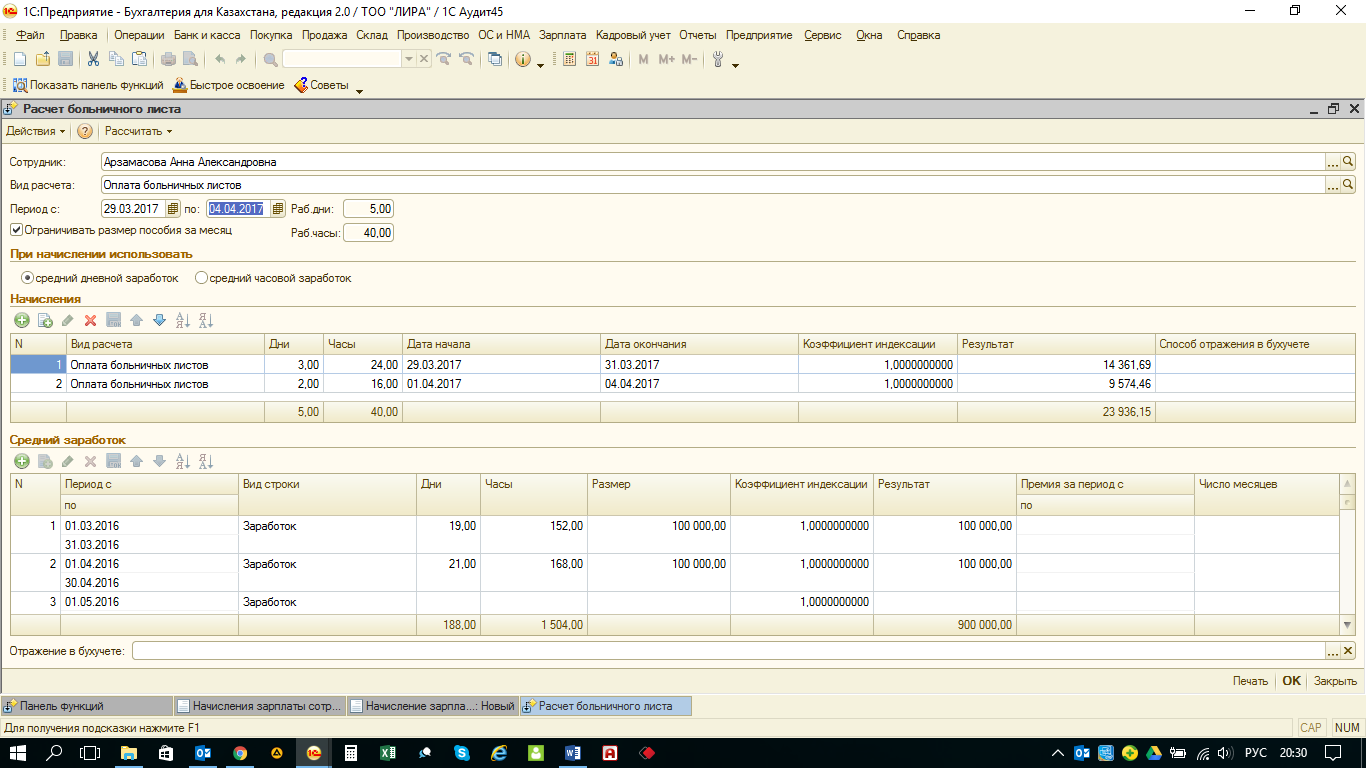1366x768 pixels.
Task: Click the Cut scissors icon
Action: (x=93, y=59)
